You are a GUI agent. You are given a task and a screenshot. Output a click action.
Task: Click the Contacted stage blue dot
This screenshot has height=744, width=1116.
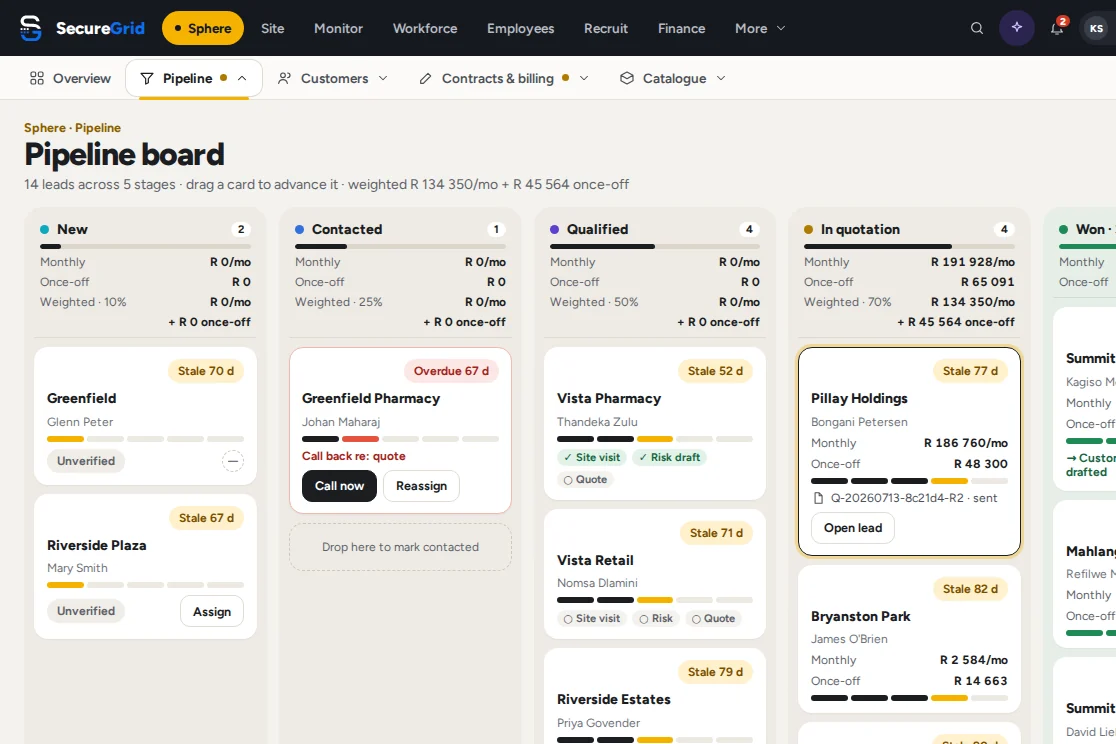[300, 229]
